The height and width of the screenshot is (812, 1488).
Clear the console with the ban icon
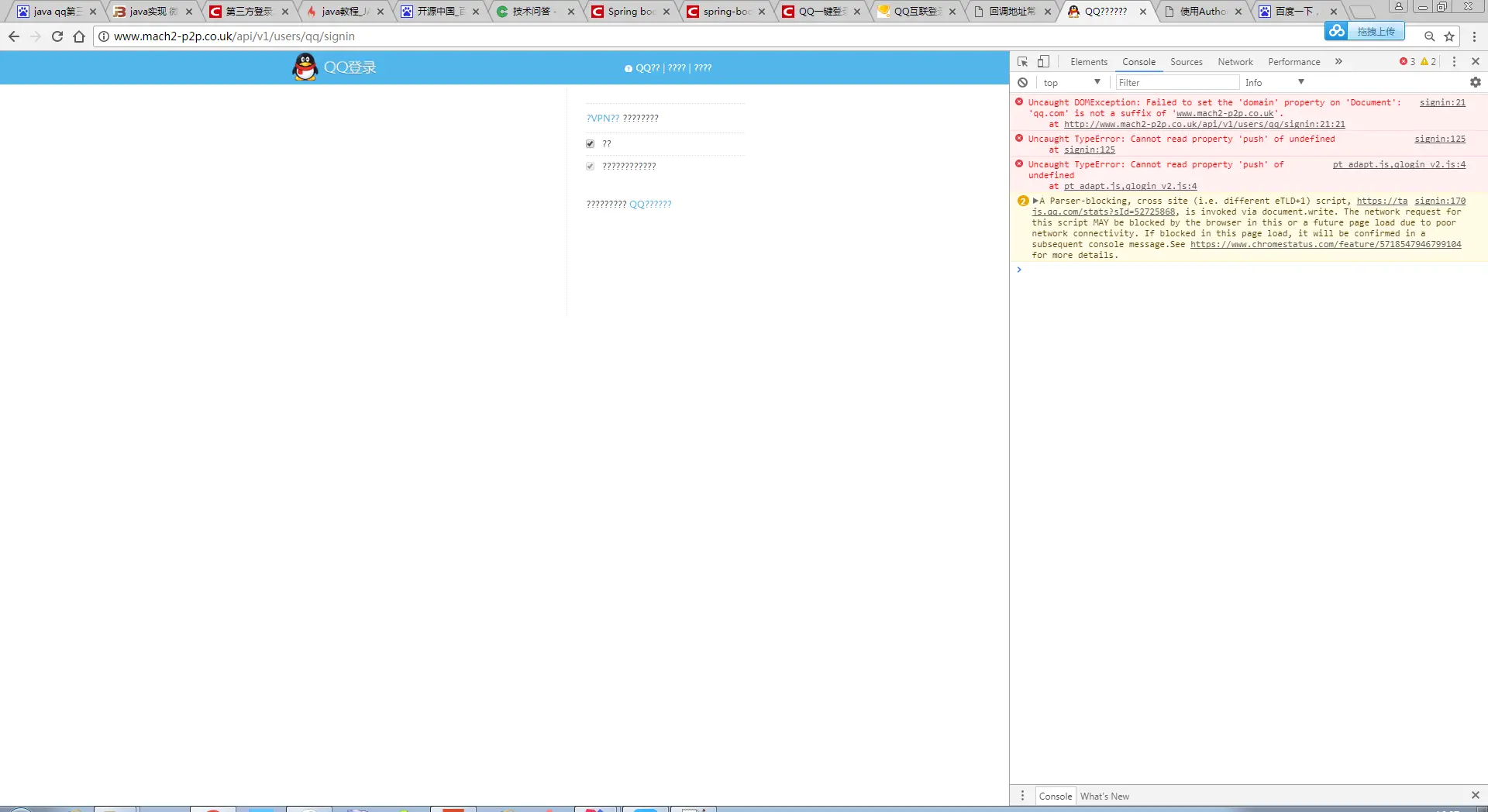(1023, 82)
